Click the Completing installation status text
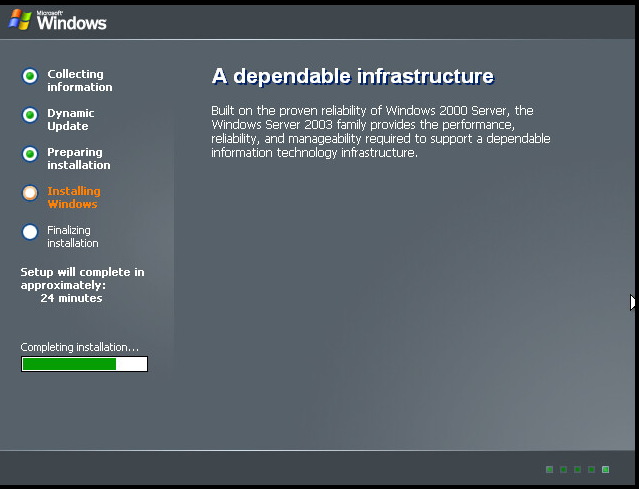Screen dimensions: 639x489 tap(79, 347)
